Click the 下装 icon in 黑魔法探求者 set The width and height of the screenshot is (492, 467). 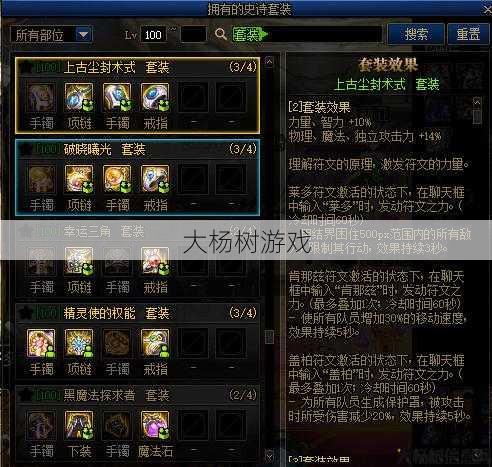coord(79,425)
